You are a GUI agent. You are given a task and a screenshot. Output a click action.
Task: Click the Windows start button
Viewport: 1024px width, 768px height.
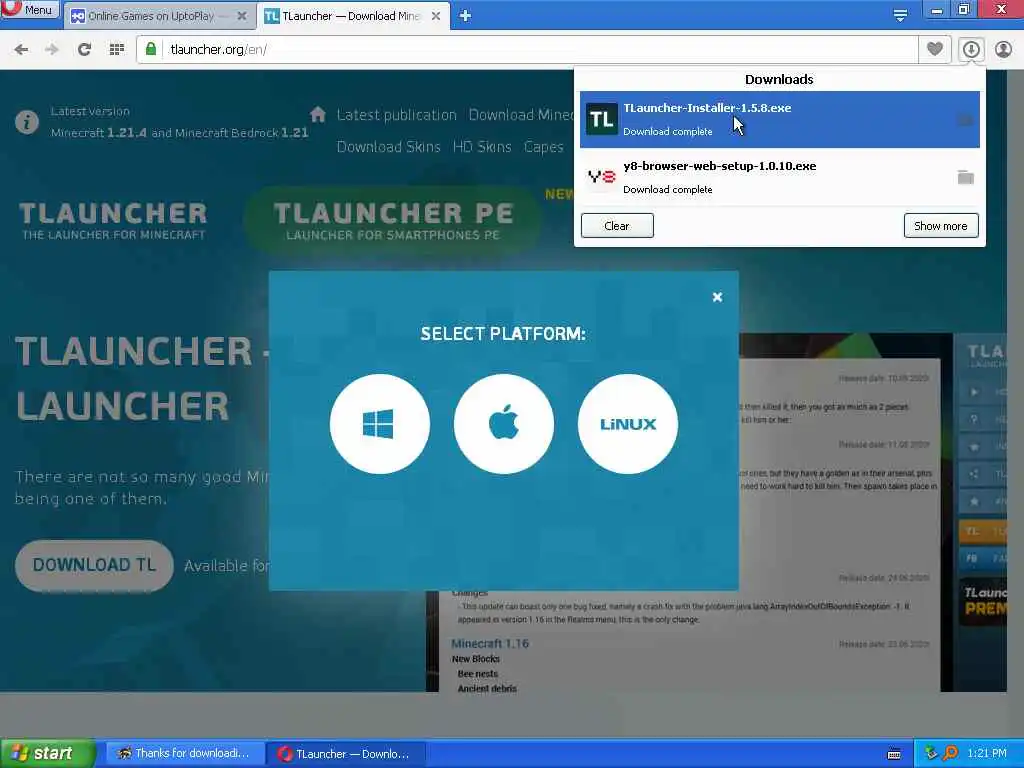[x=47, y=754]
